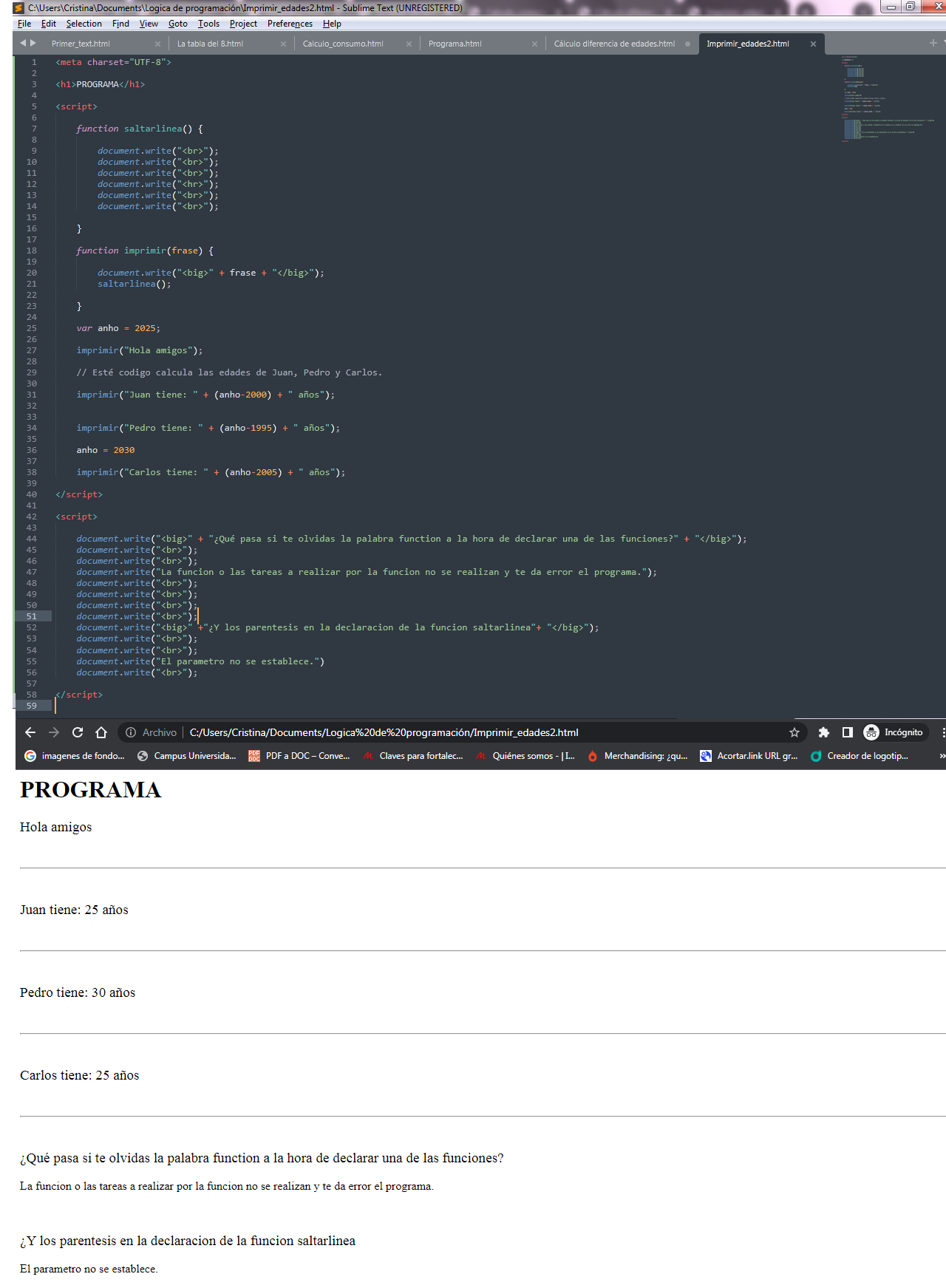
Task: Open the Goto menu
Action: pyautogui.click(x=178, y=24)
